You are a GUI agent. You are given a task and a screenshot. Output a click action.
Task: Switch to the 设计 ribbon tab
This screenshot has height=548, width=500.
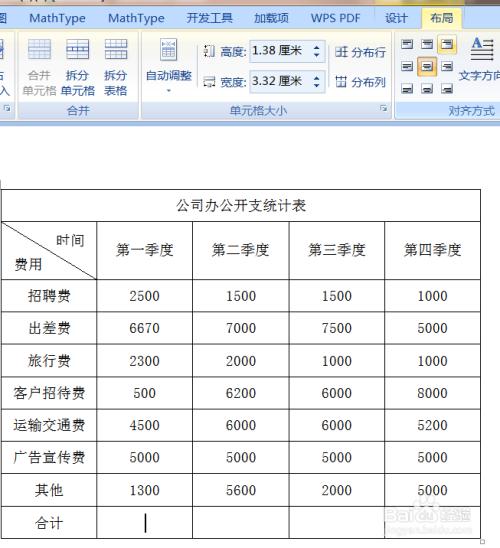[396, 18]
